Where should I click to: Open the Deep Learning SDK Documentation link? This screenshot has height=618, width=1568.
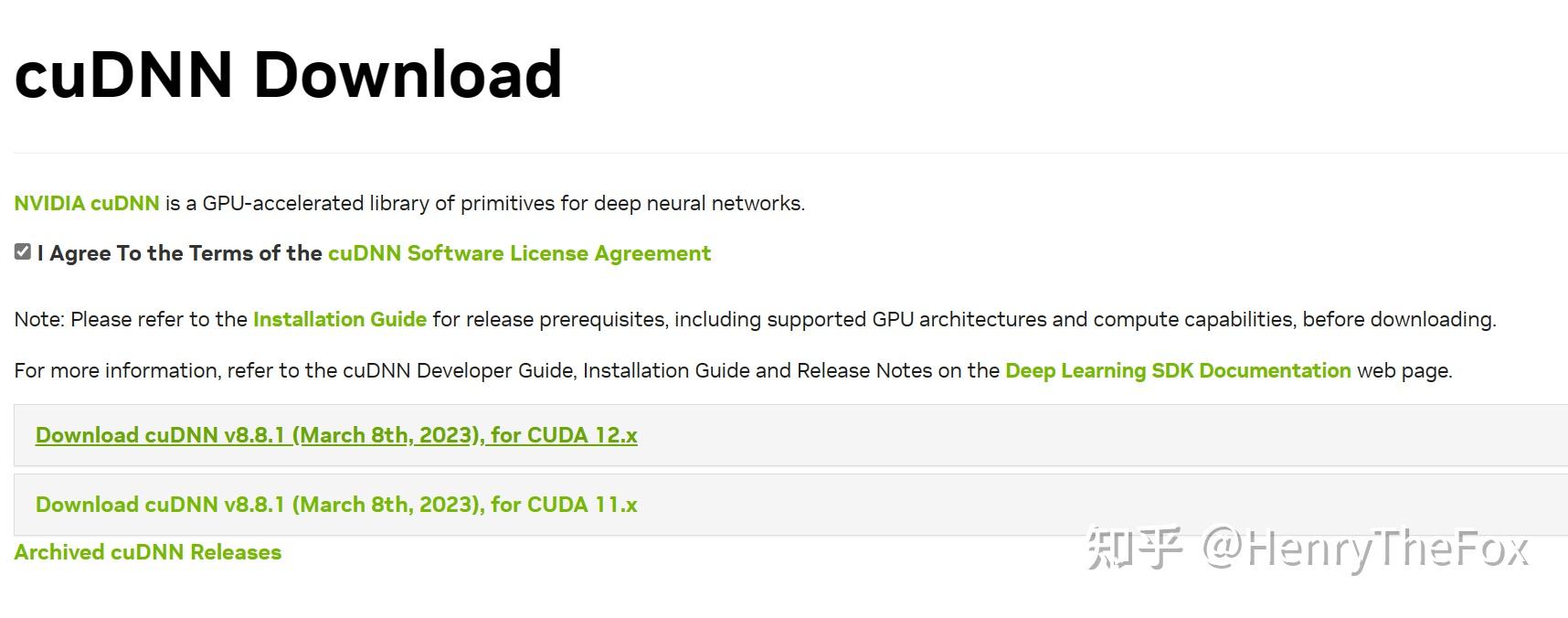[x=1178, y=370]
